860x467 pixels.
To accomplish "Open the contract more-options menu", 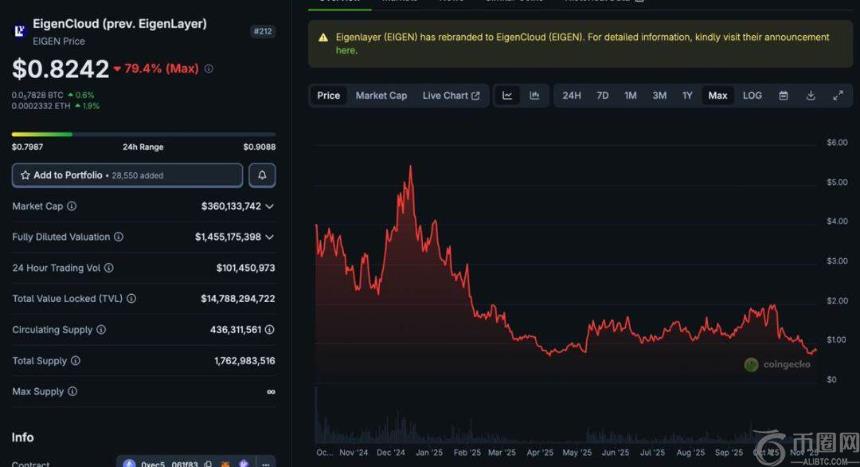I will click(x=263, y=464).
